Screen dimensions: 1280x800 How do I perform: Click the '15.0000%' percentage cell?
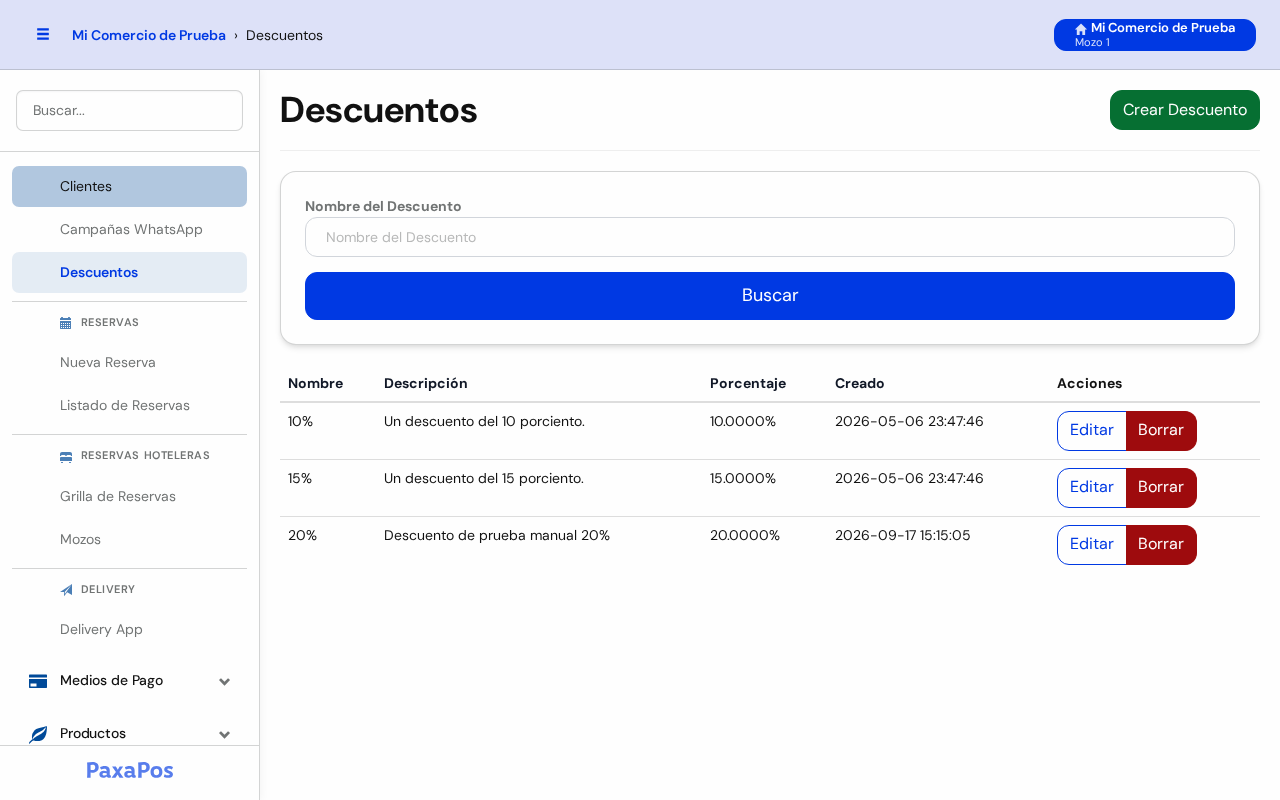tap(743, 478)
